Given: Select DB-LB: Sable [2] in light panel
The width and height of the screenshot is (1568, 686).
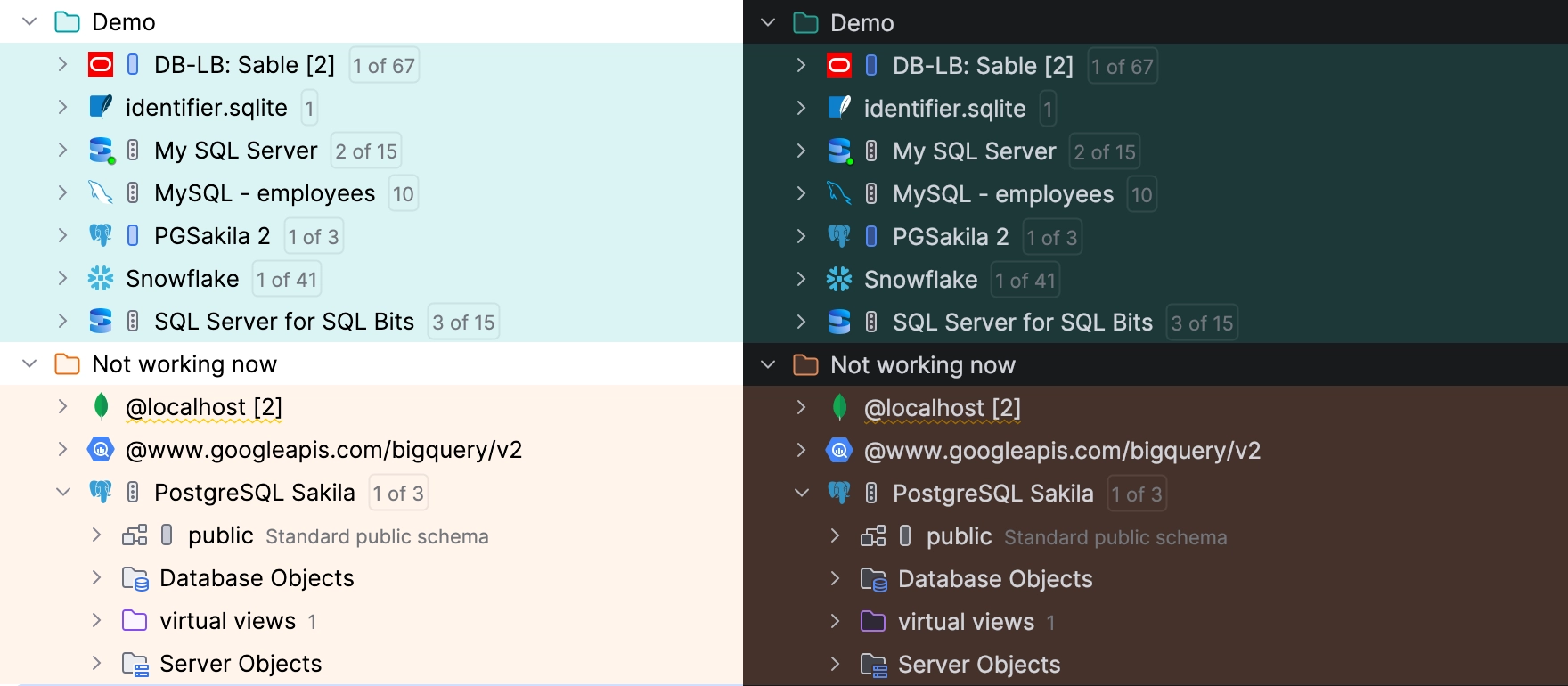Looking at the screenshot, I should coord(245,65).
